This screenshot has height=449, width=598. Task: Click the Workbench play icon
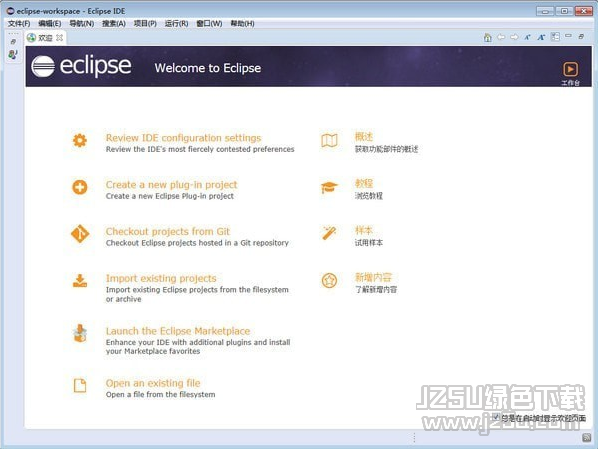[571, 69]
